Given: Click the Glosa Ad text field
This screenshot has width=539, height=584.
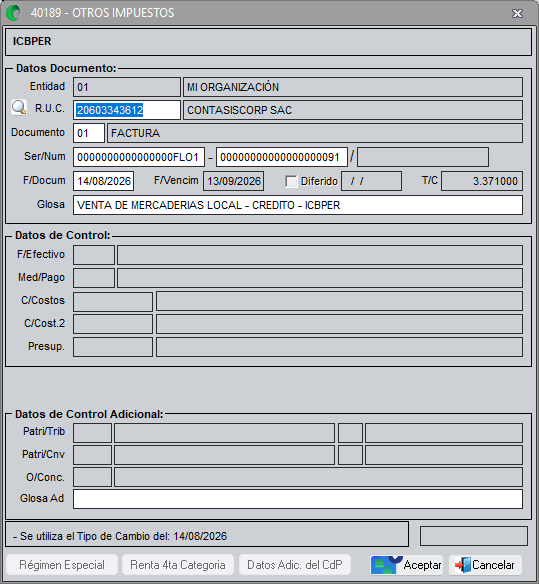Looking at the screenshot, I should 298,499.
